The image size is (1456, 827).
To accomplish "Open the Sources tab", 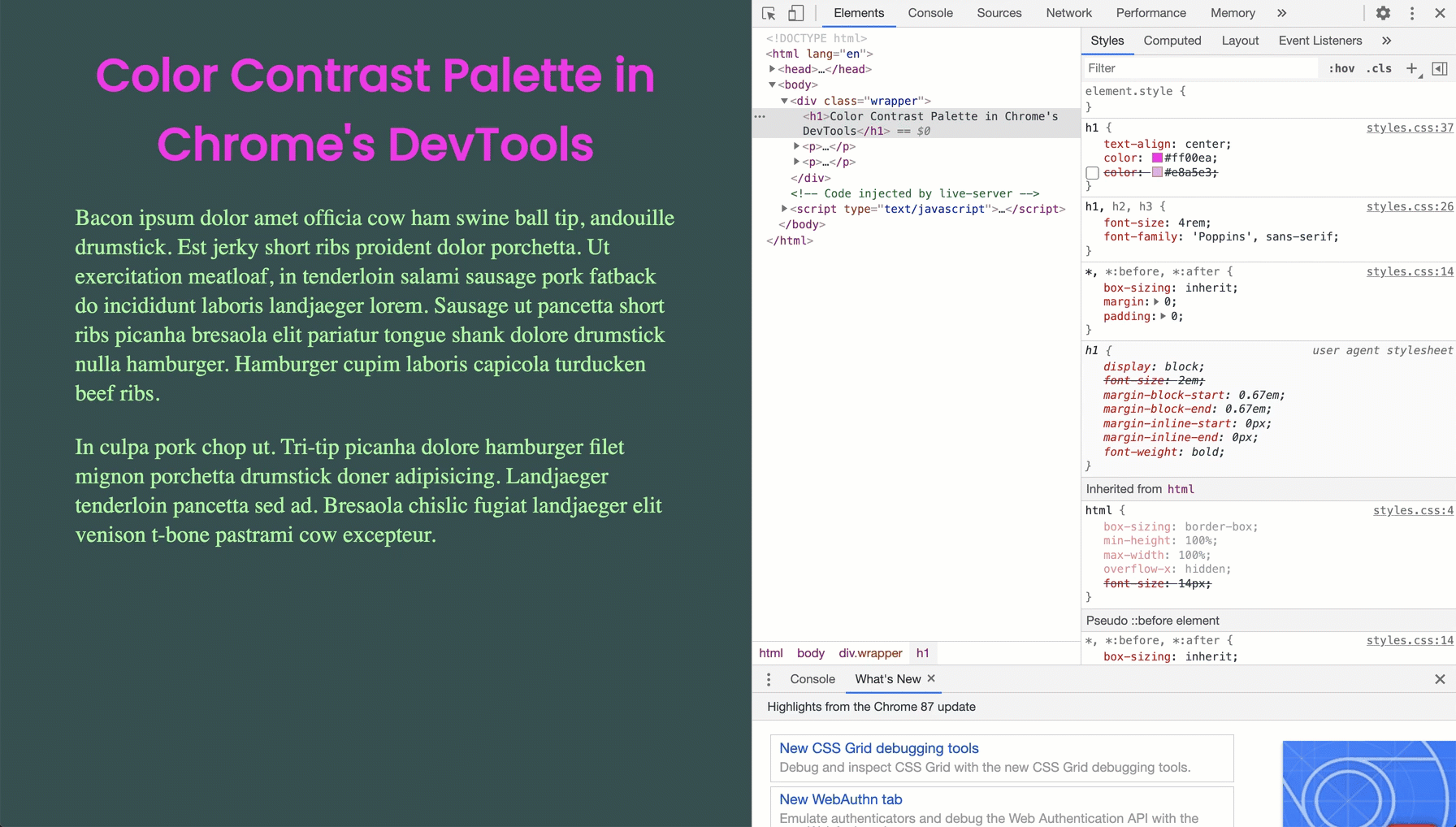I will [999, 13].
